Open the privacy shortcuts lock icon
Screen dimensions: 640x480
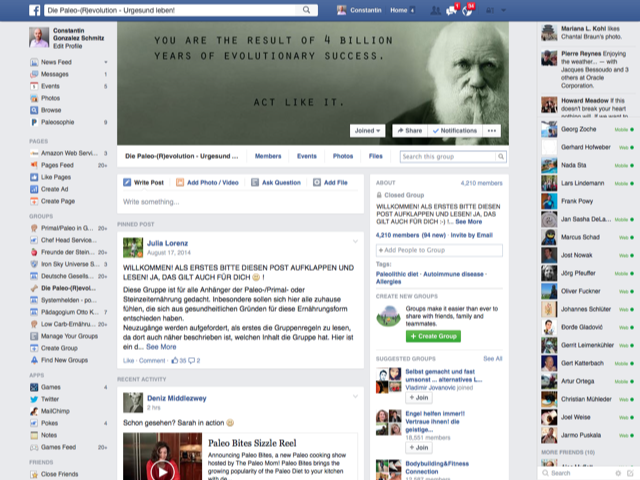490,11
